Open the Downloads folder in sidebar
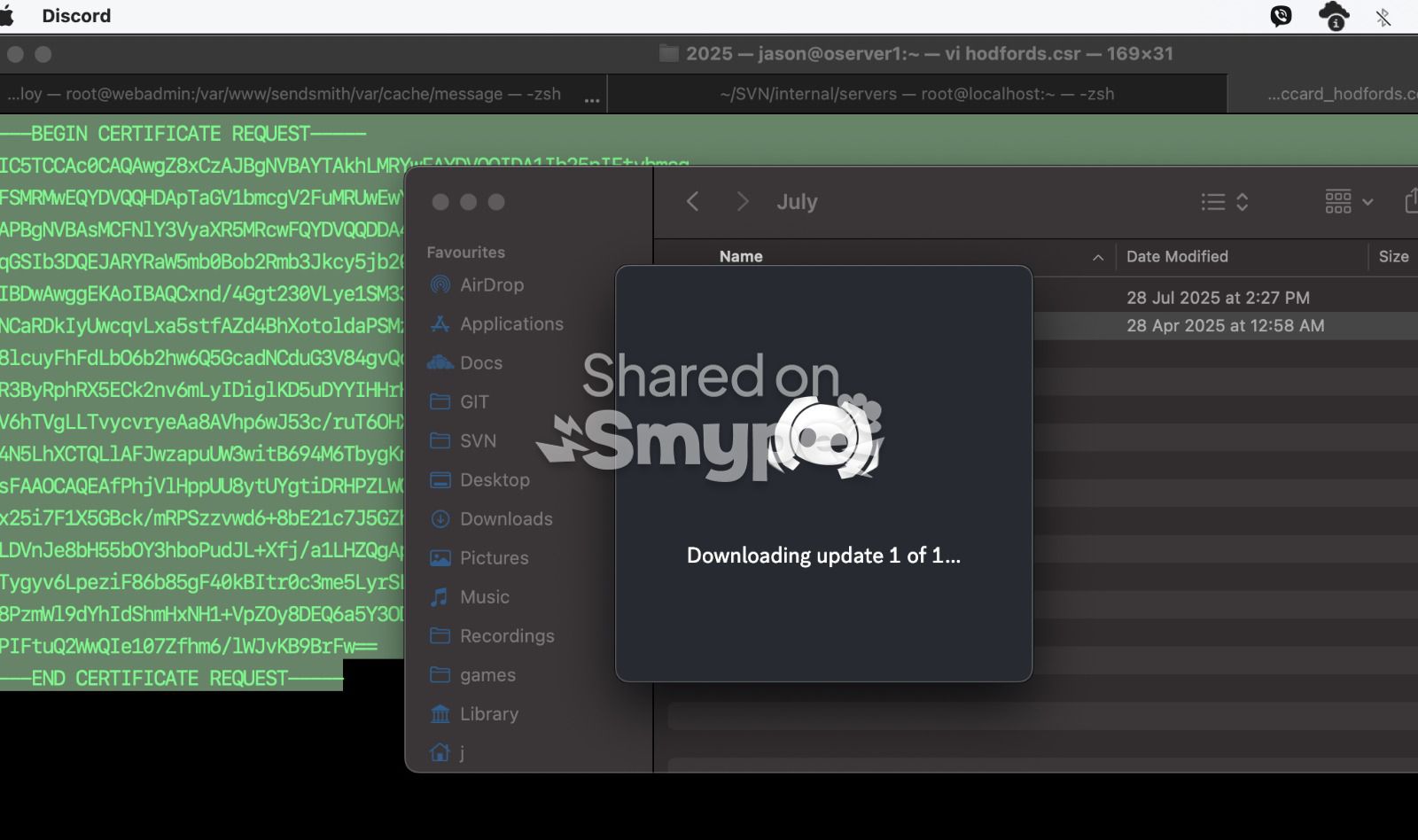 [505, 519]
